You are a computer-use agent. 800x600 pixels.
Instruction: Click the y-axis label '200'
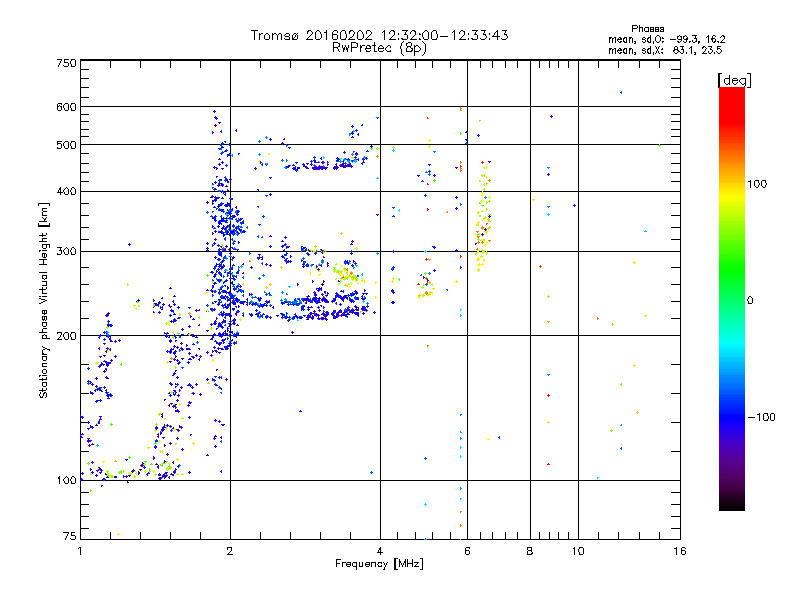point(66,336)
